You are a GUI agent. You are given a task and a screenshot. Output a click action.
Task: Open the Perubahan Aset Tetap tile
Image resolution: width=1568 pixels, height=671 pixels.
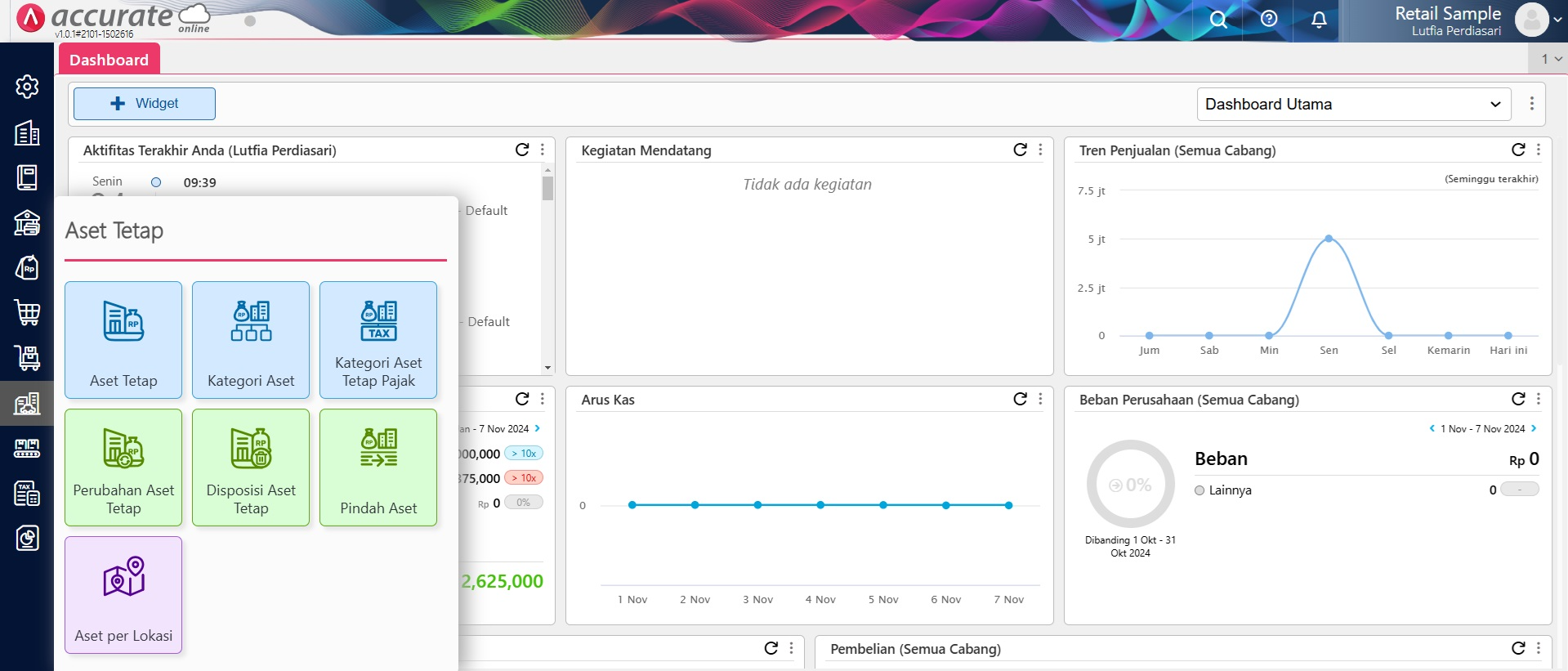pos(123,467)
